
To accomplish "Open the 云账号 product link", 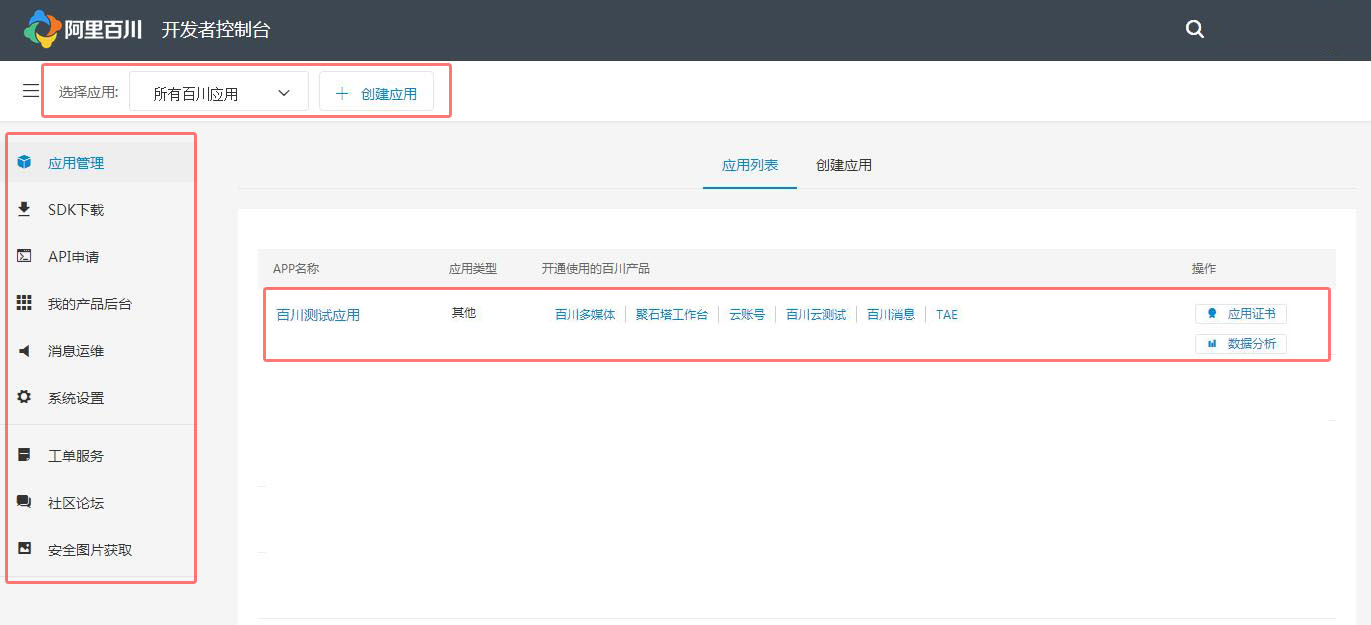I will pyautogui.click(x=747, y=315).
